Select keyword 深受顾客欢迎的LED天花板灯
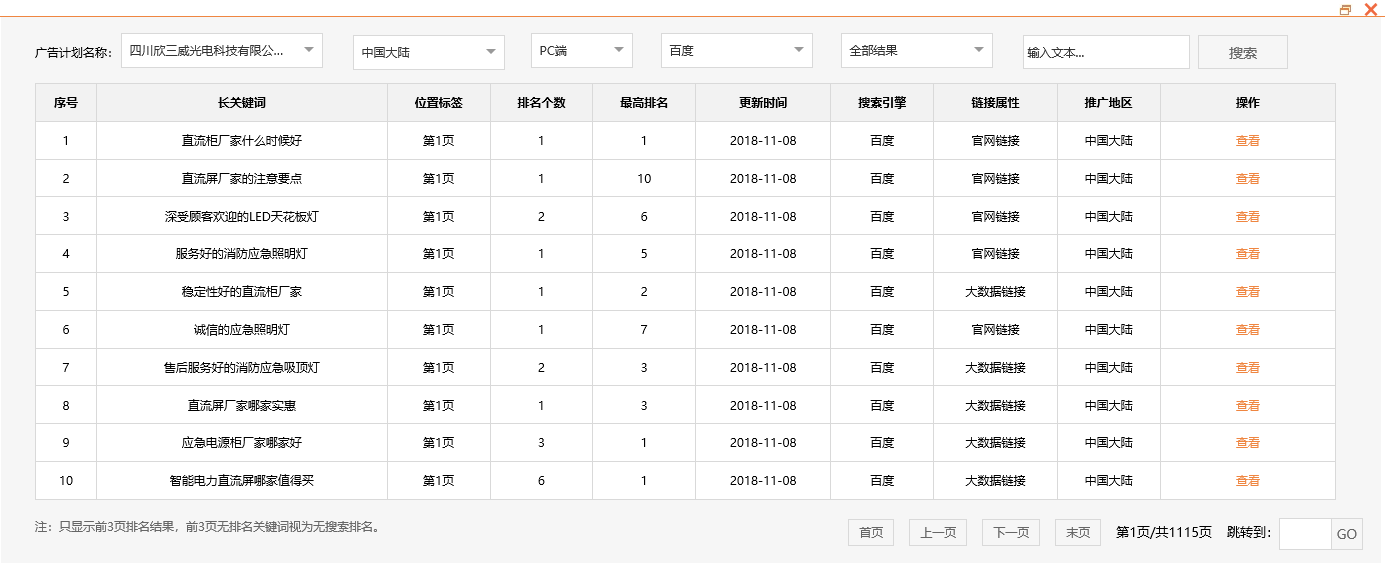The width and height of the screenshot is (1385, 563). (x=242, y=216)
